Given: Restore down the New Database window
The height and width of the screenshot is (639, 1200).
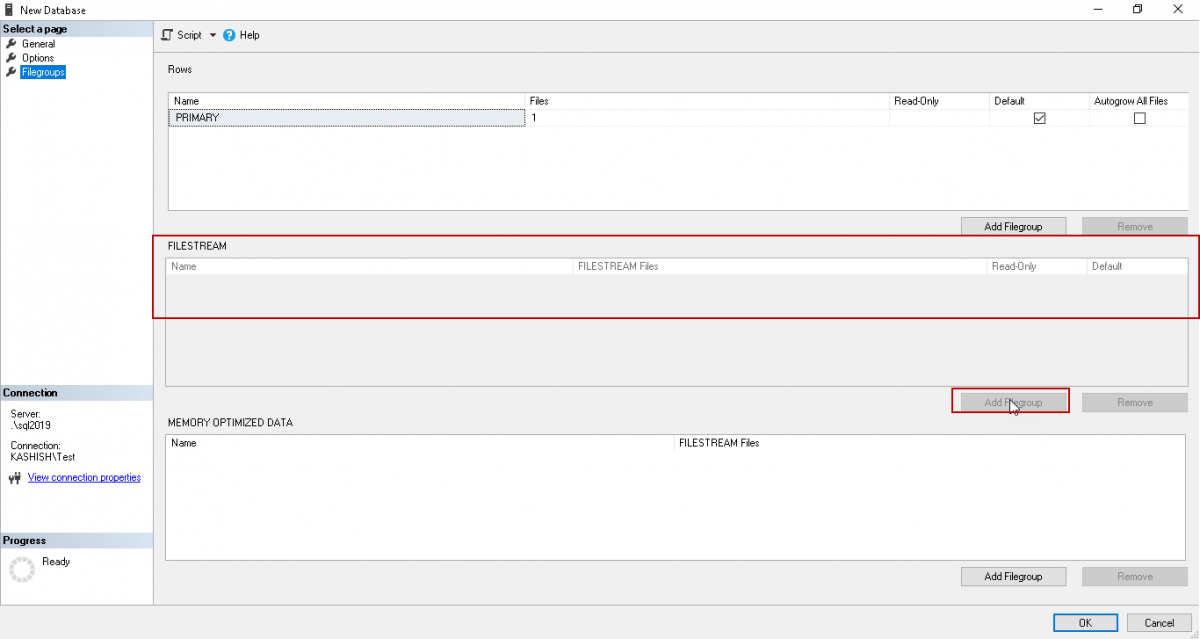Looking at the screenshot, I should point(1137,9).
